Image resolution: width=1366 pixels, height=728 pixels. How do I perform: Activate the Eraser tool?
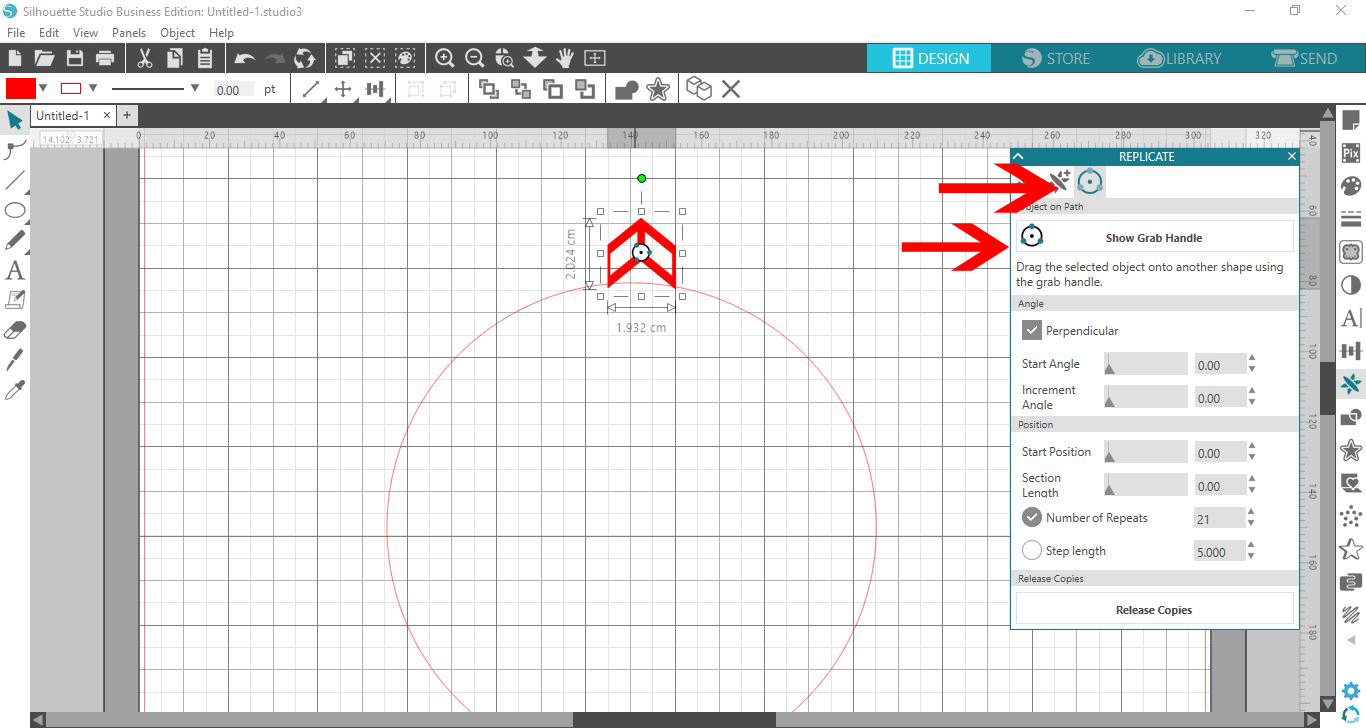pyautogui.click(x=15, y=330)
